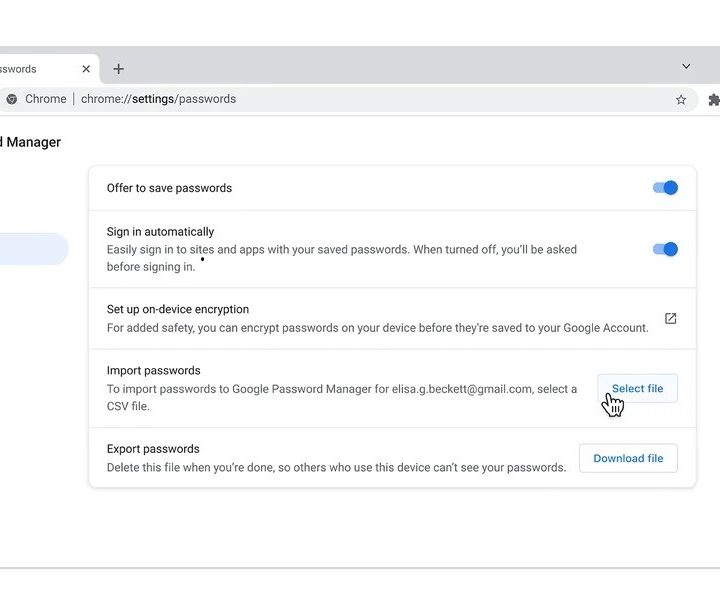Bookmark this page with star icon
Image resolution: width=720 pixels, height=612 pixels.
tap(681, 100)
